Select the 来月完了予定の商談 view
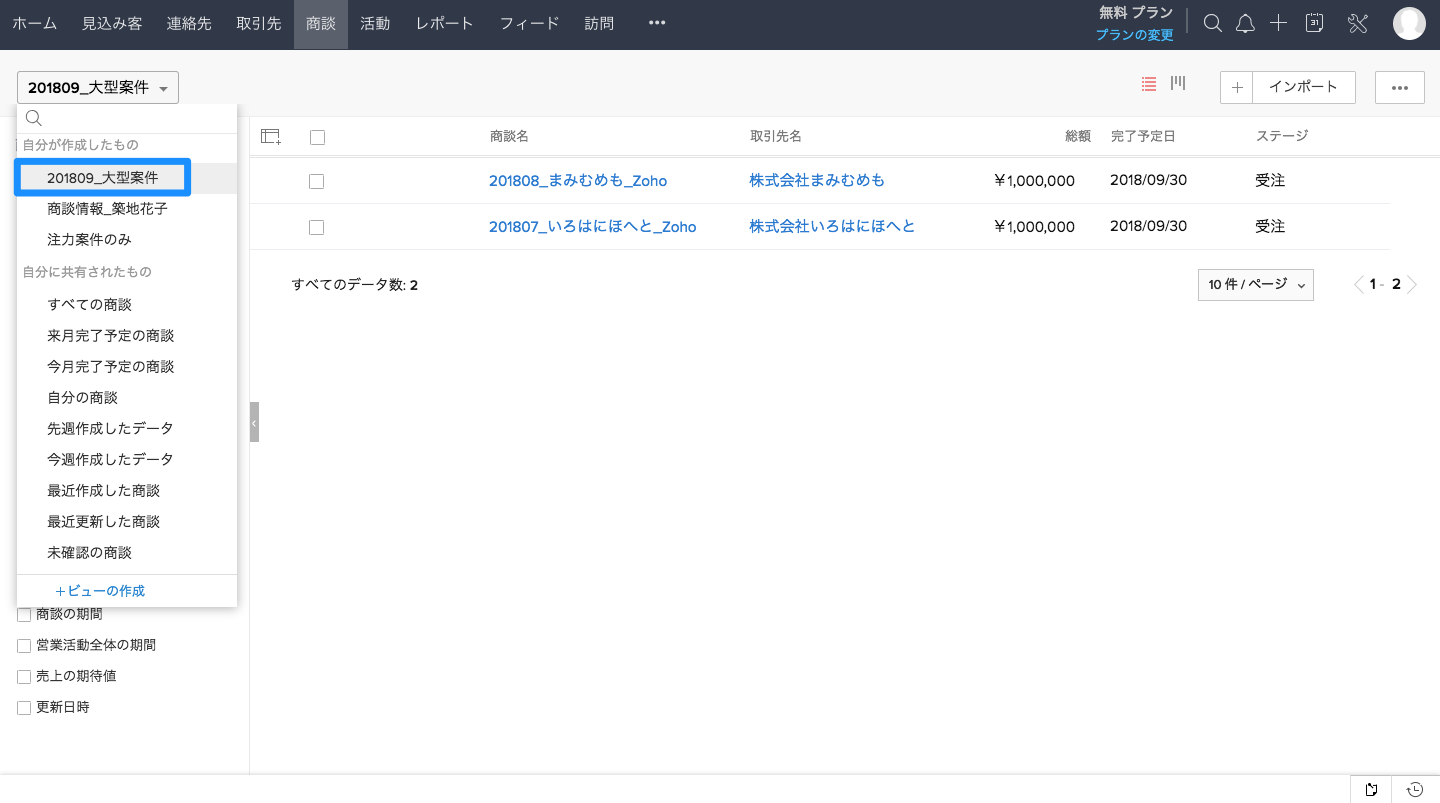This screenshot has height=803, width=1440. tap(127, 336)
